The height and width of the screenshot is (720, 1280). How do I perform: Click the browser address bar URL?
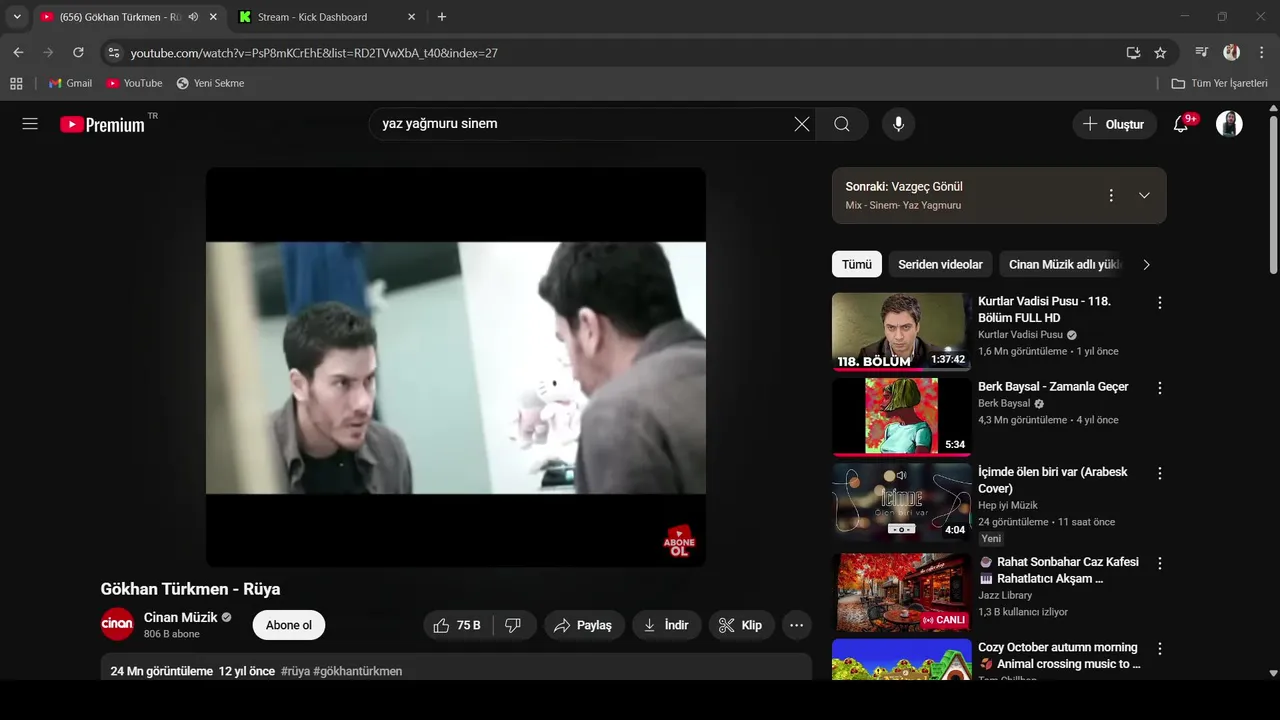click(x=314, y=52)
